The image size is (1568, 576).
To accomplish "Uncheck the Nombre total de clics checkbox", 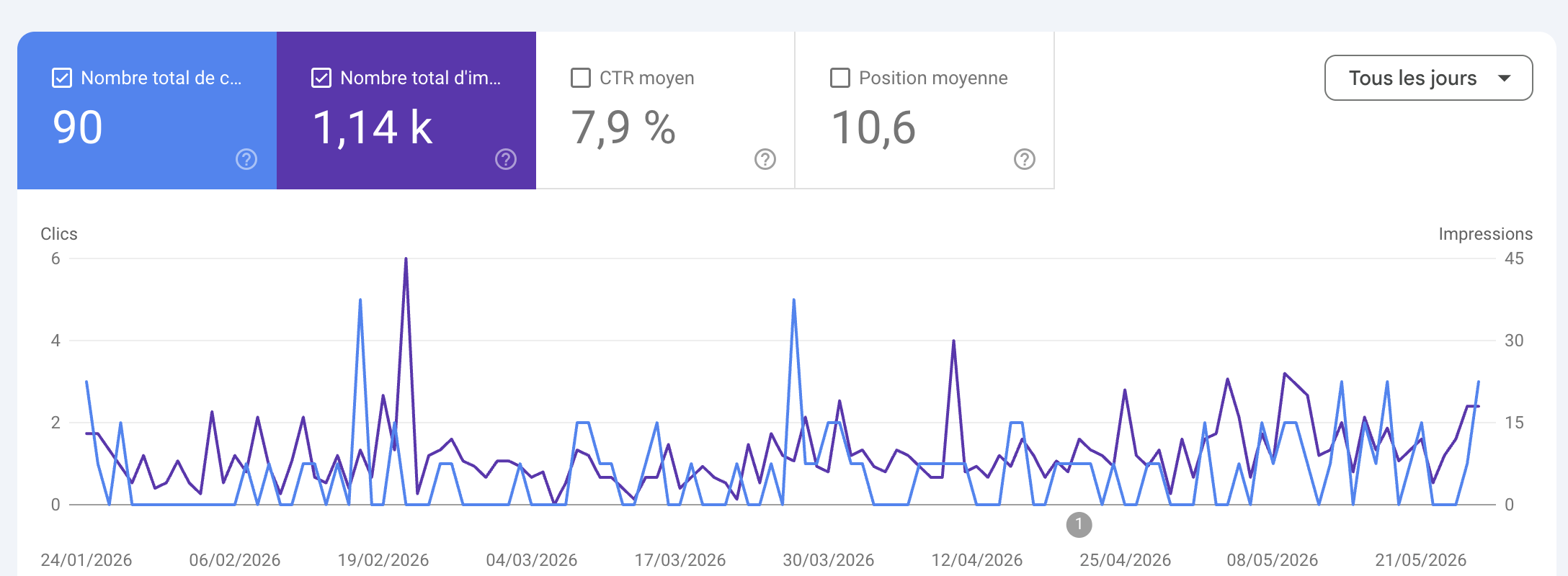I will coord(62,78).
